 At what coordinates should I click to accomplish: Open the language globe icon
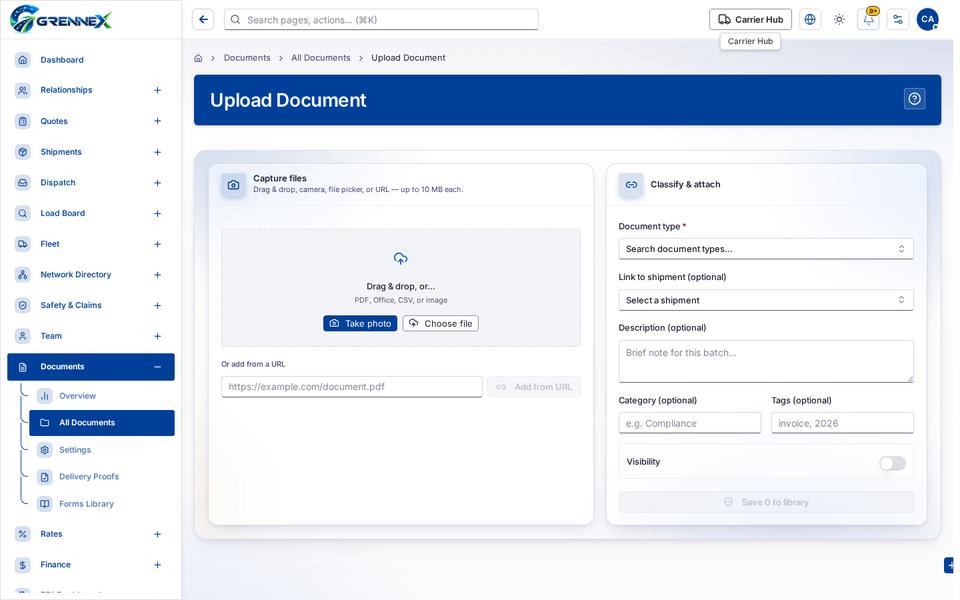pyautogui.click(x=810, y=20)
